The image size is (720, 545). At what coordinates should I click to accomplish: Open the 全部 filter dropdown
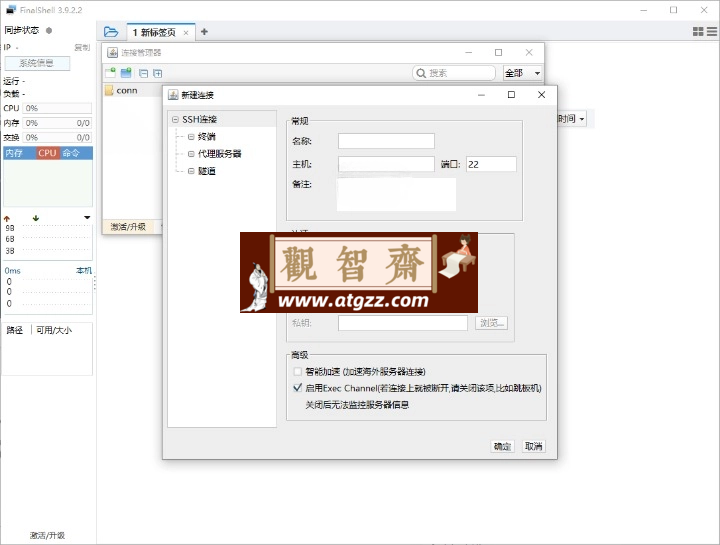[x=523, y=73]
